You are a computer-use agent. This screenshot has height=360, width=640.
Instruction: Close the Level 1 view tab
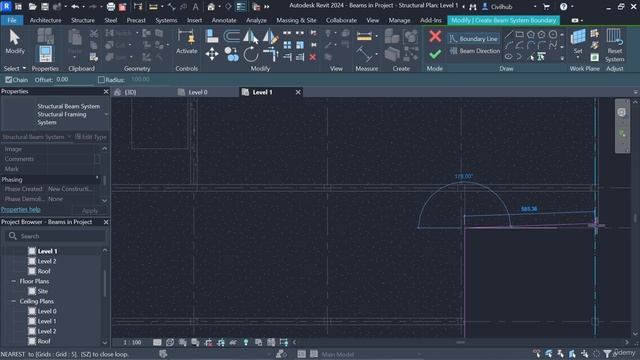[298, 92]
